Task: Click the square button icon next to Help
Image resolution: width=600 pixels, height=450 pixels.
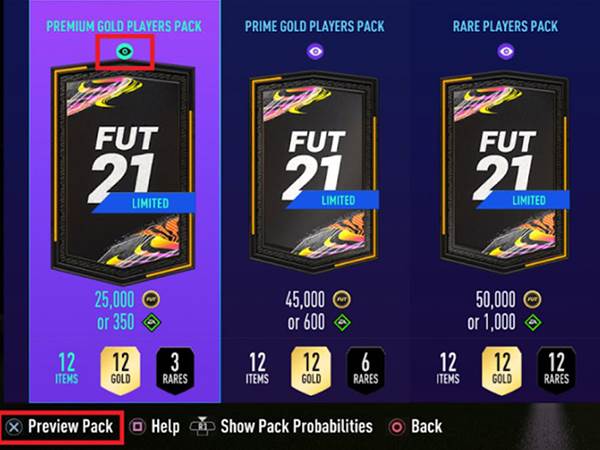Action: tap(138, 427)
